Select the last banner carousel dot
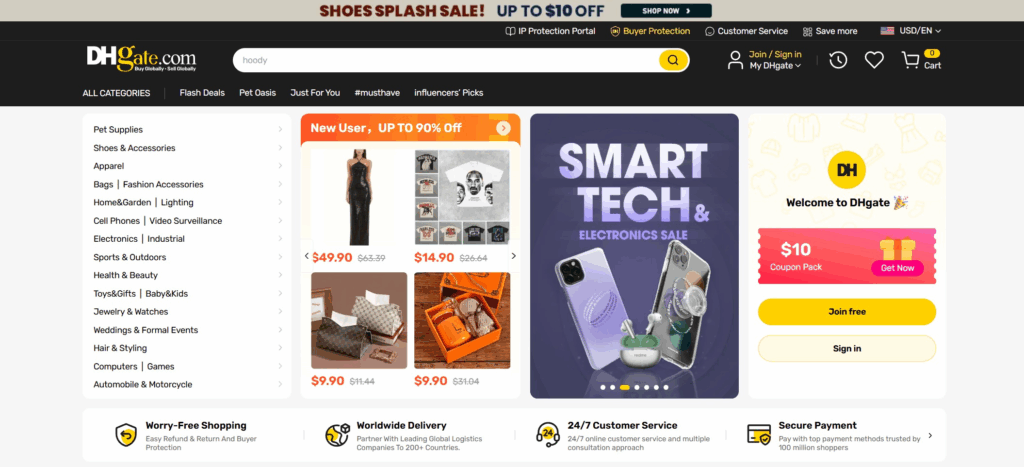The image size is (1024, 467). point(665,387)
